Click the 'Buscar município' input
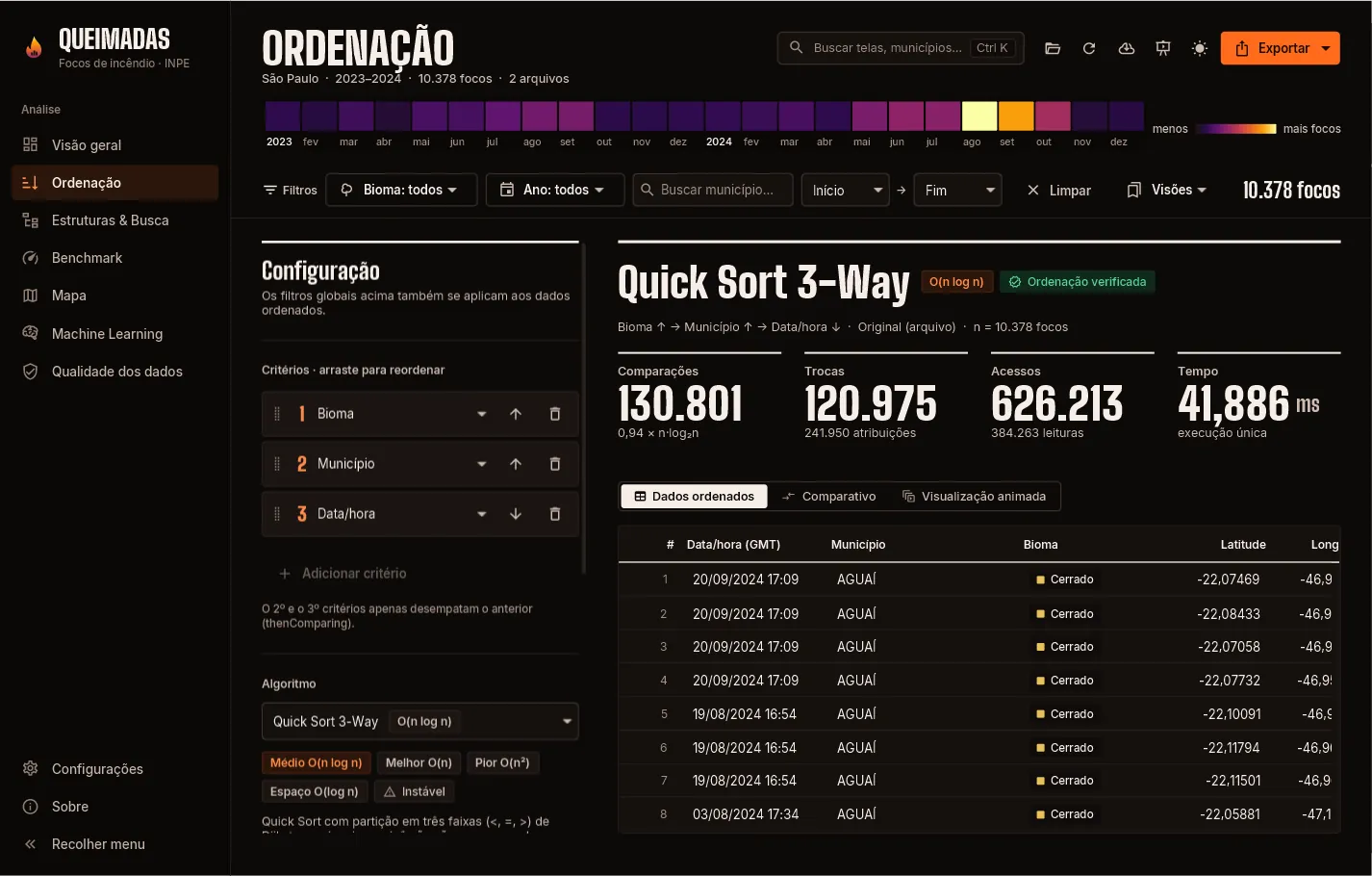1372x876 pixels. point(713,190)
